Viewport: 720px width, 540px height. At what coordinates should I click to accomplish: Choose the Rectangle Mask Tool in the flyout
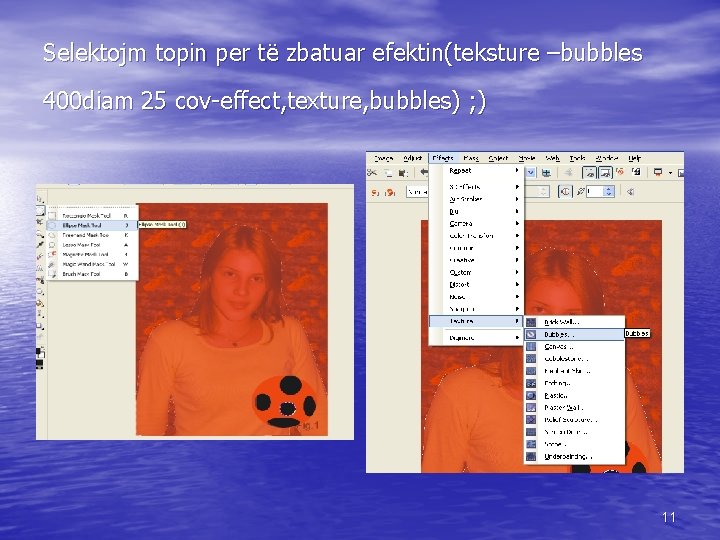pos(92,215)
